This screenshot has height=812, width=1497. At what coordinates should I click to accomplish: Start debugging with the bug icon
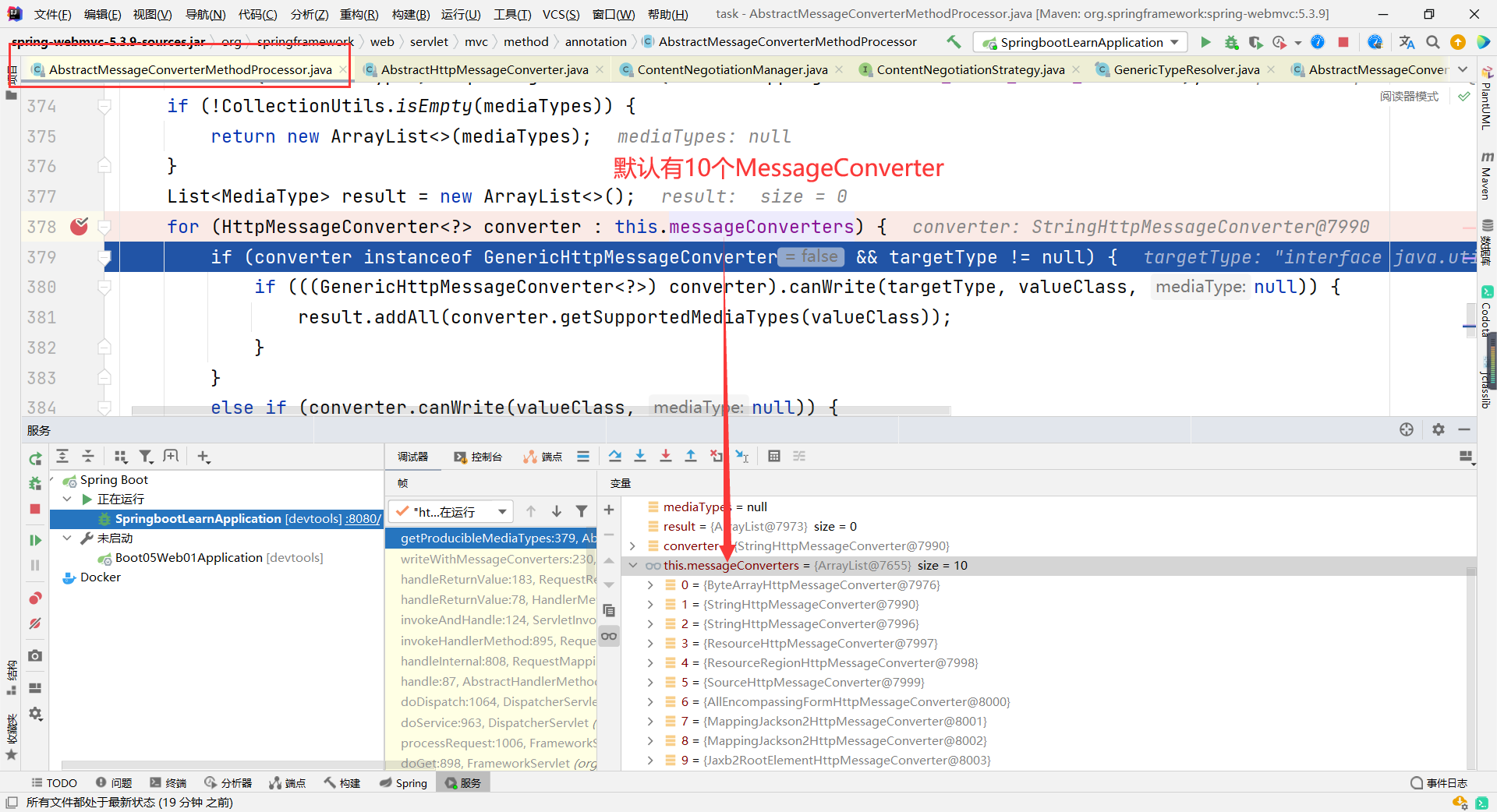pyautogui.click(x=1231, y=42)
